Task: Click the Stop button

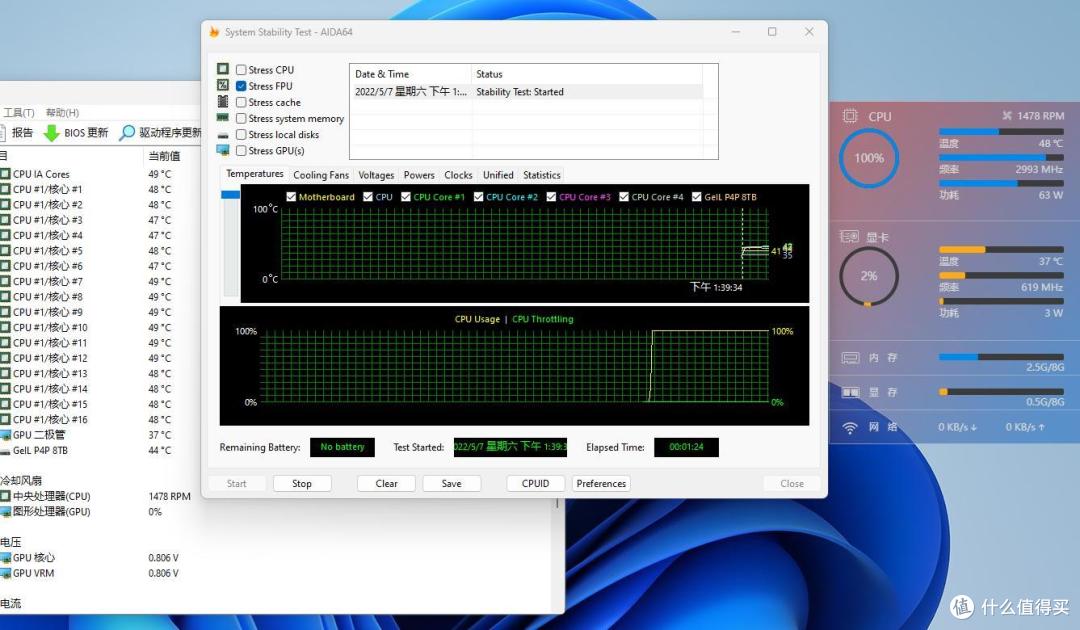Action: [x=302, y=483]
